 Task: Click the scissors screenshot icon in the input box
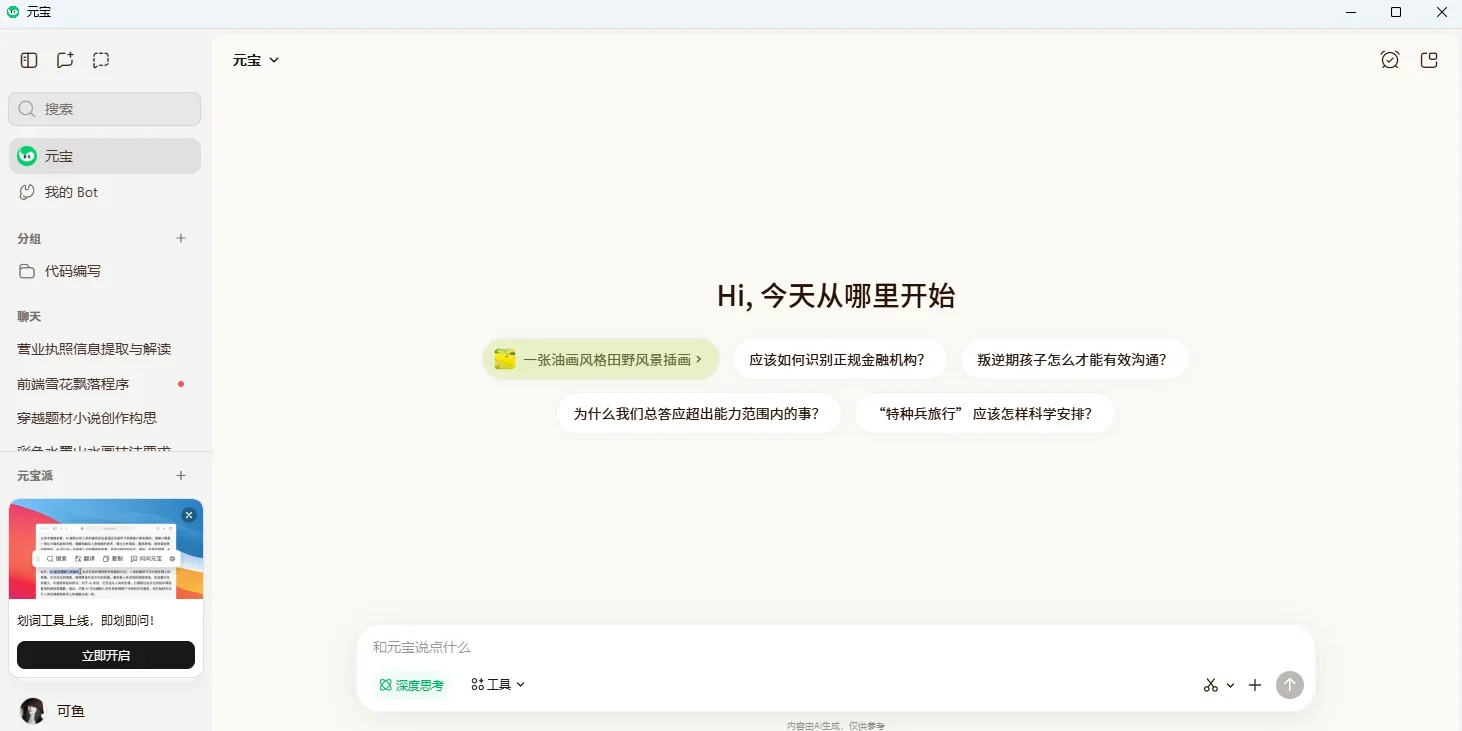pyautogui.click(x=1211, y=685)
